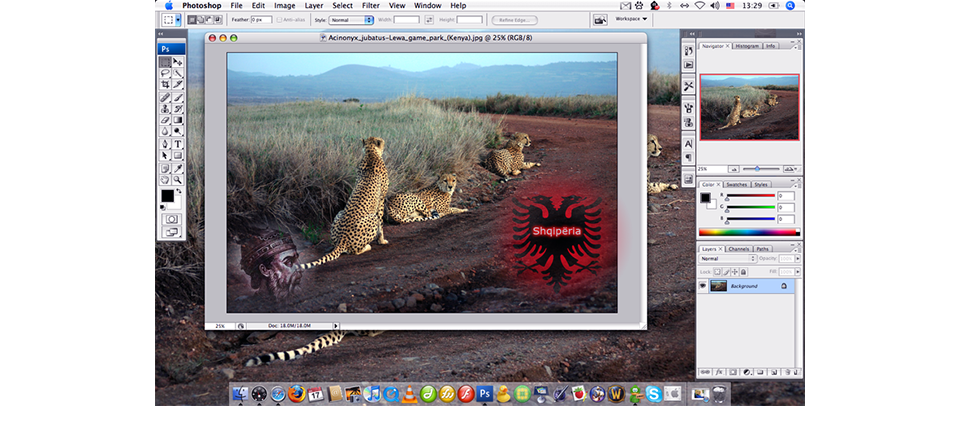This screenshot has width=960, height=422.
Task: Select the History Brush tool
Action: [x=178, y=108]
